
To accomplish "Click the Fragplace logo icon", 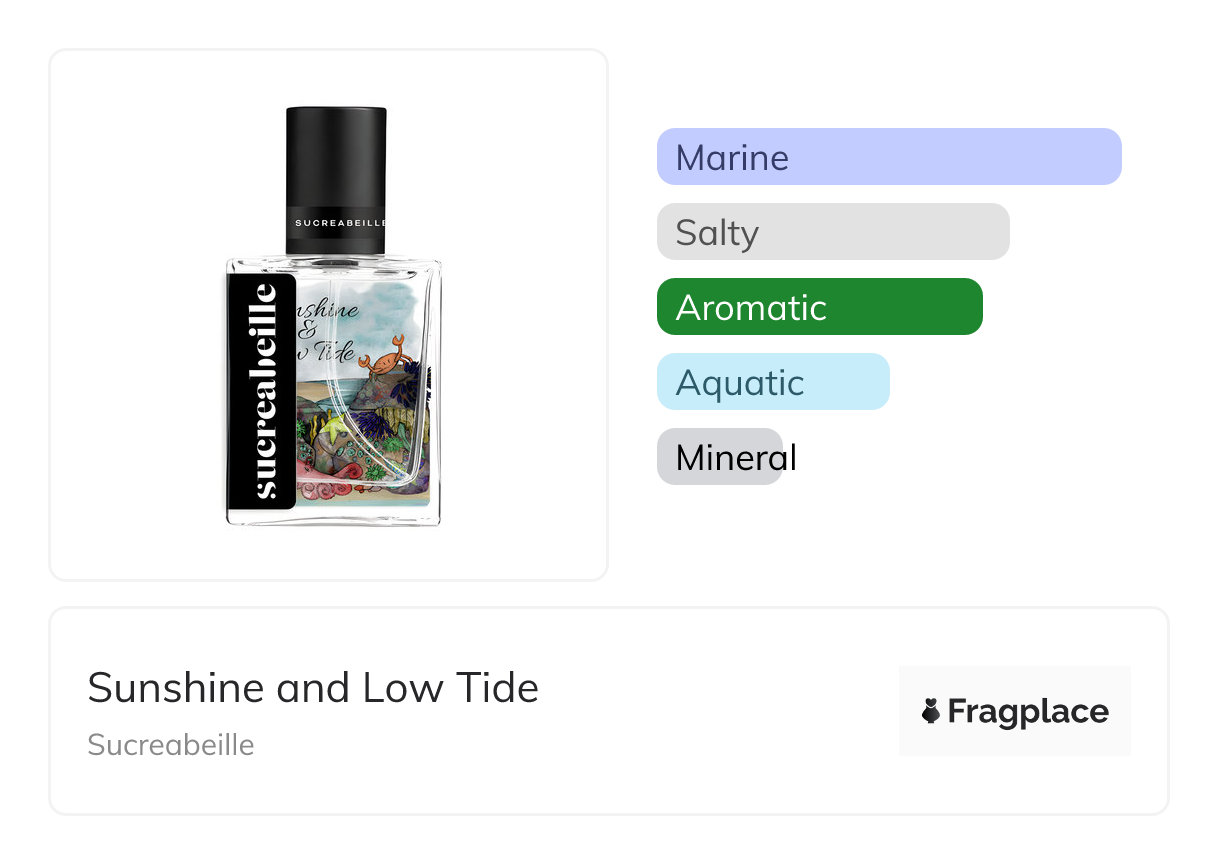I will pos(931,711).
